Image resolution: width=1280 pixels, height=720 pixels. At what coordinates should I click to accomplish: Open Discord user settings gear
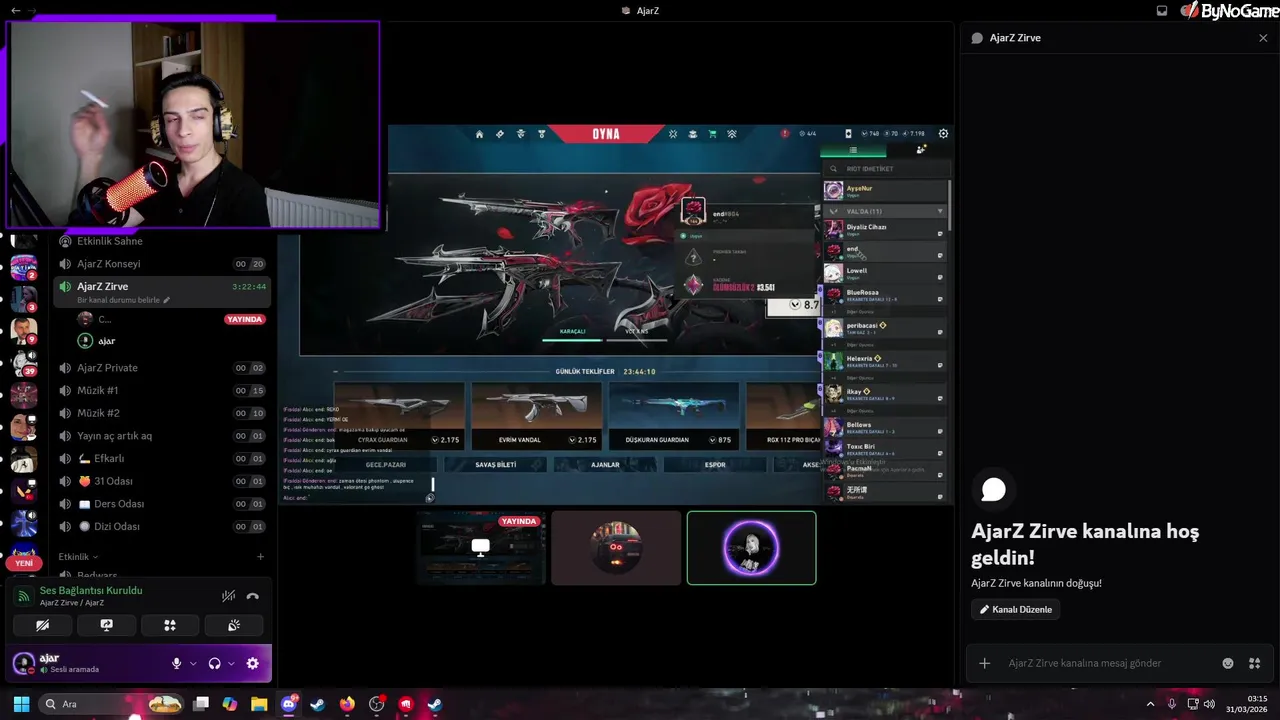(x=252, y=663)
